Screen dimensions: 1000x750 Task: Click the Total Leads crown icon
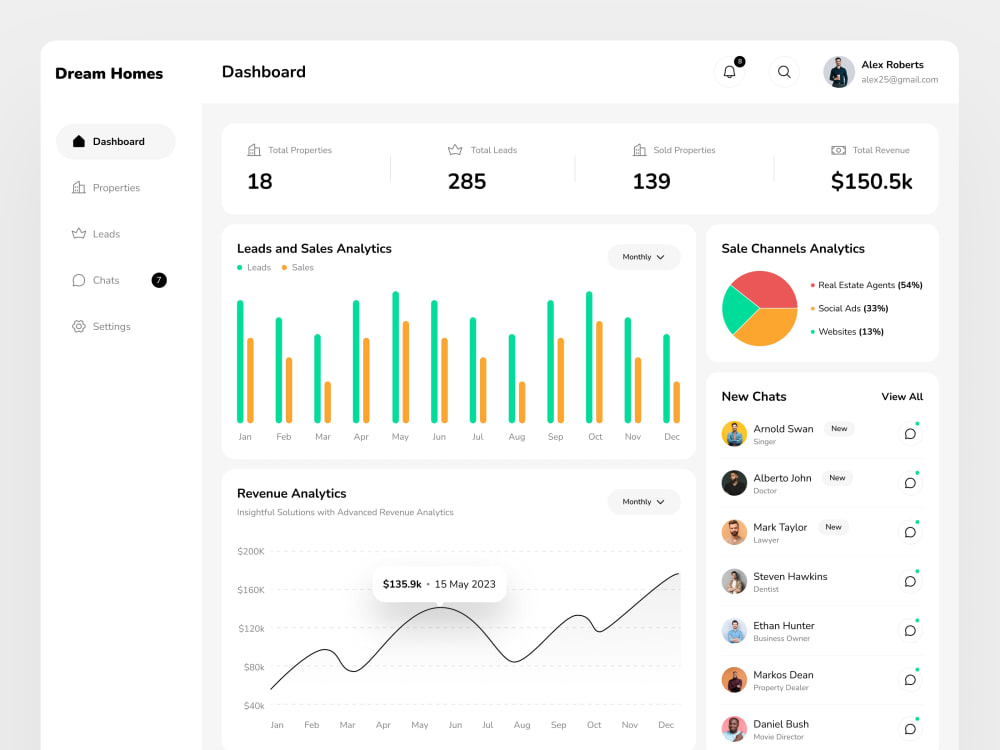[x=455, y=150]
